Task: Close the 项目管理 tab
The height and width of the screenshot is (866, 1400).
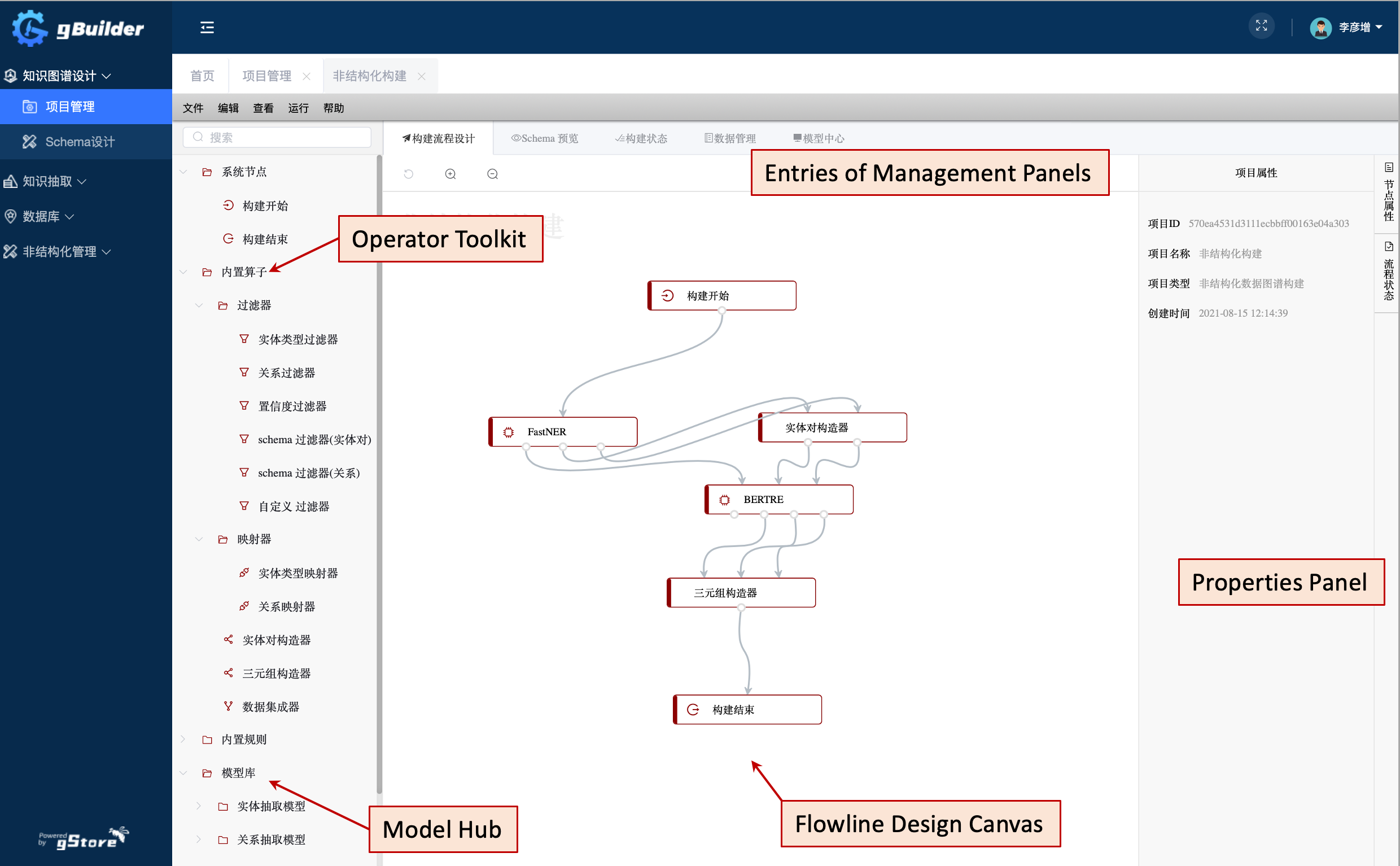Action: [x=307, y=76]
